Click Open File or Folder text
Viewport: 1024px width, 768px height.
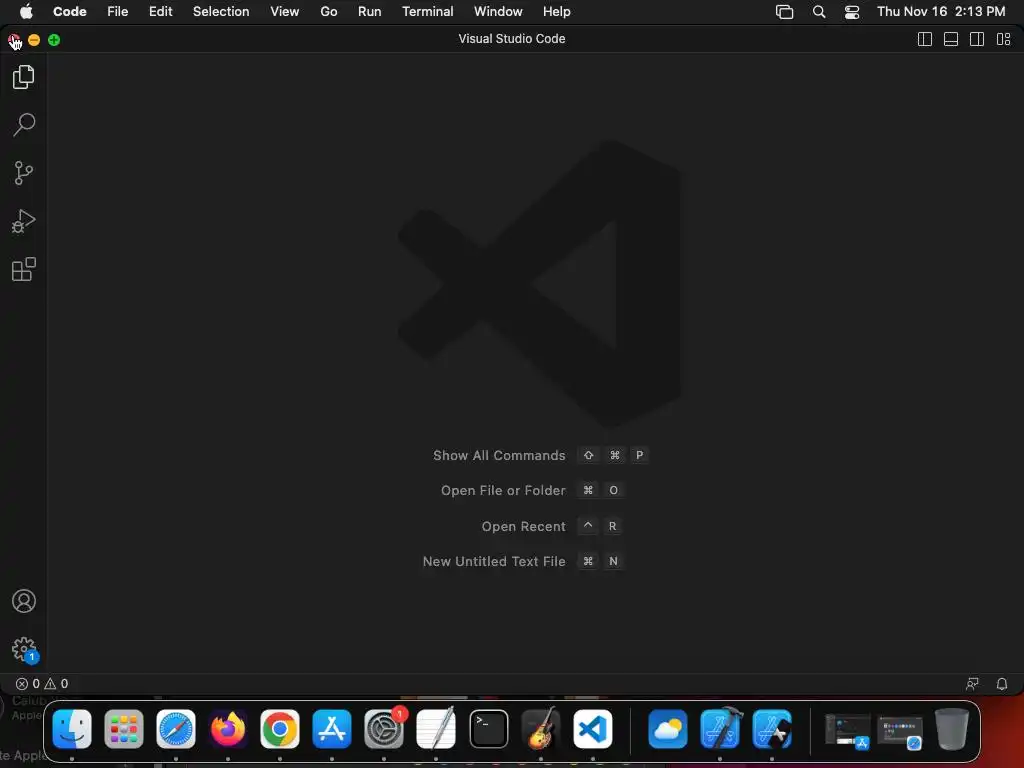click(503, 490)
